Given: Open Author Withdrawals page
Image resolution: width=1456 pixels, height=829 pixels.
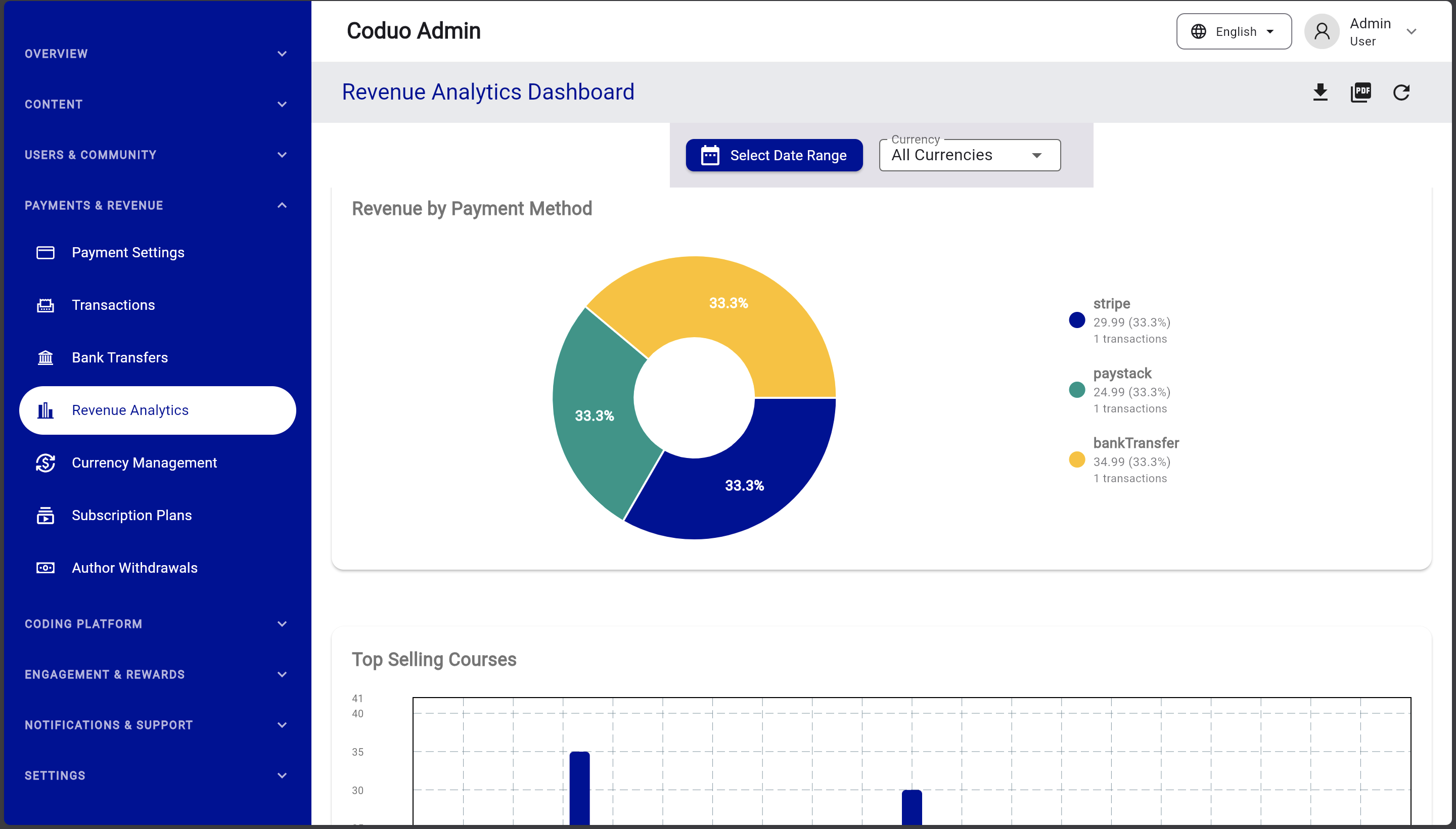Looking at the screenshot, I should (x=157, y=568).
